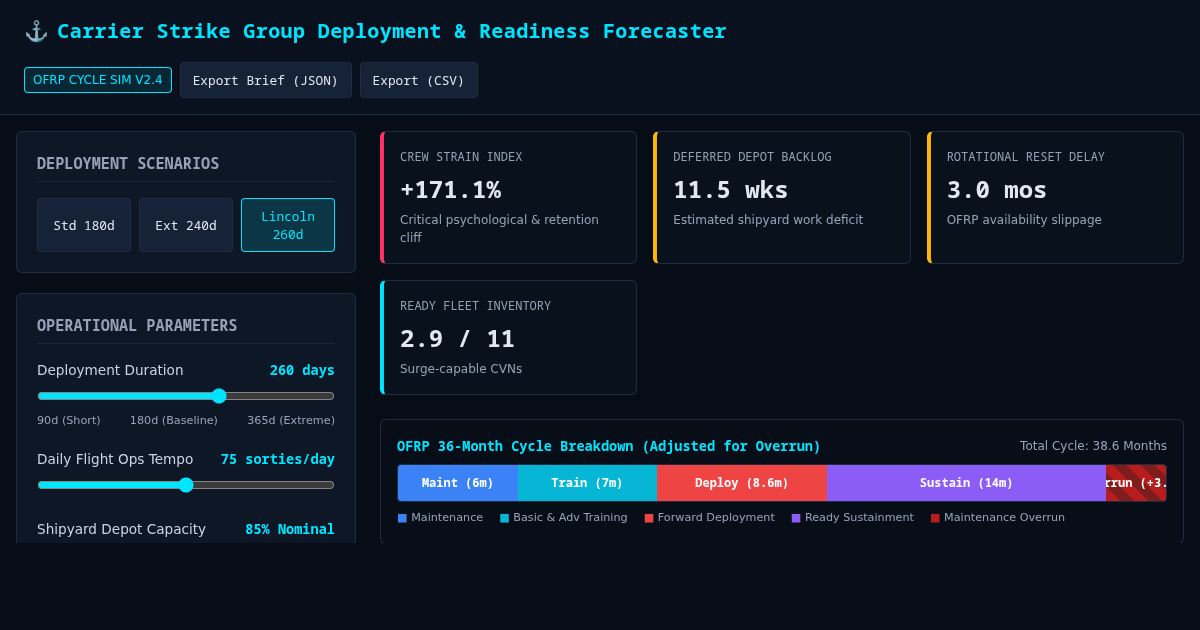Click the Surge-capable CVNs caption

tap(461, 369)
